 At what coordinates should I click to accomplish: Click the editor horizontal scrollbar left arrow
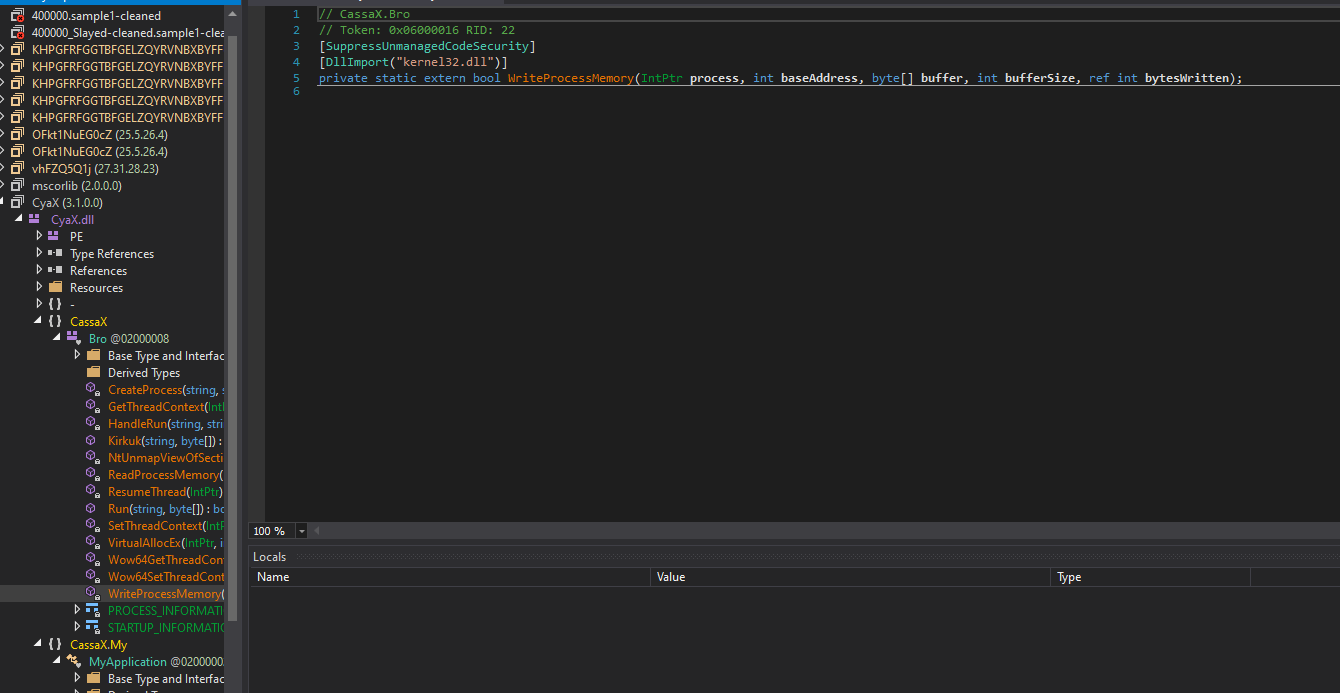[x=317, y=531]
